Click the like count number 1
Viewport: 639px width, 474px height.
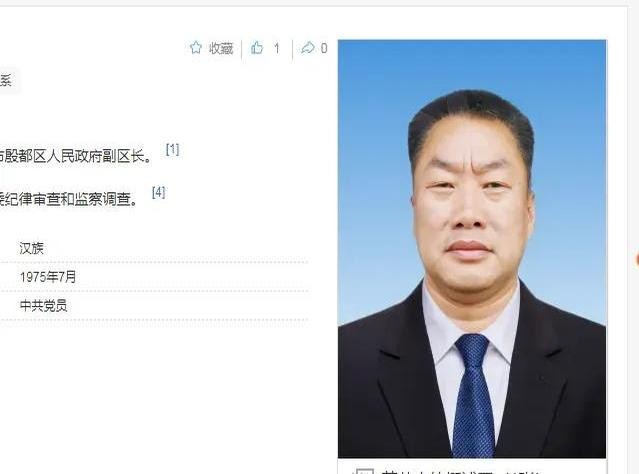click(x=277, y=49)
